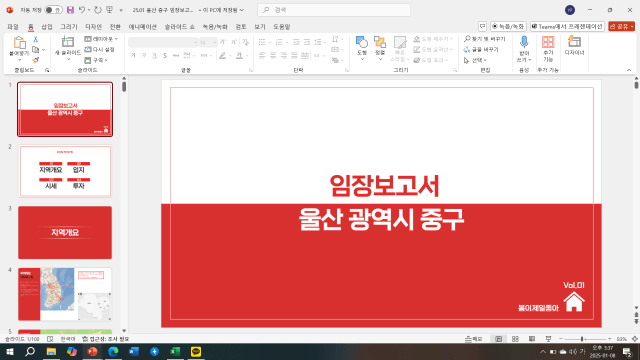The width and height of the screenshot is (640, 360).
Task: Click the Redo icon in quick access toolbar
Action: click(x=98, y=10)
